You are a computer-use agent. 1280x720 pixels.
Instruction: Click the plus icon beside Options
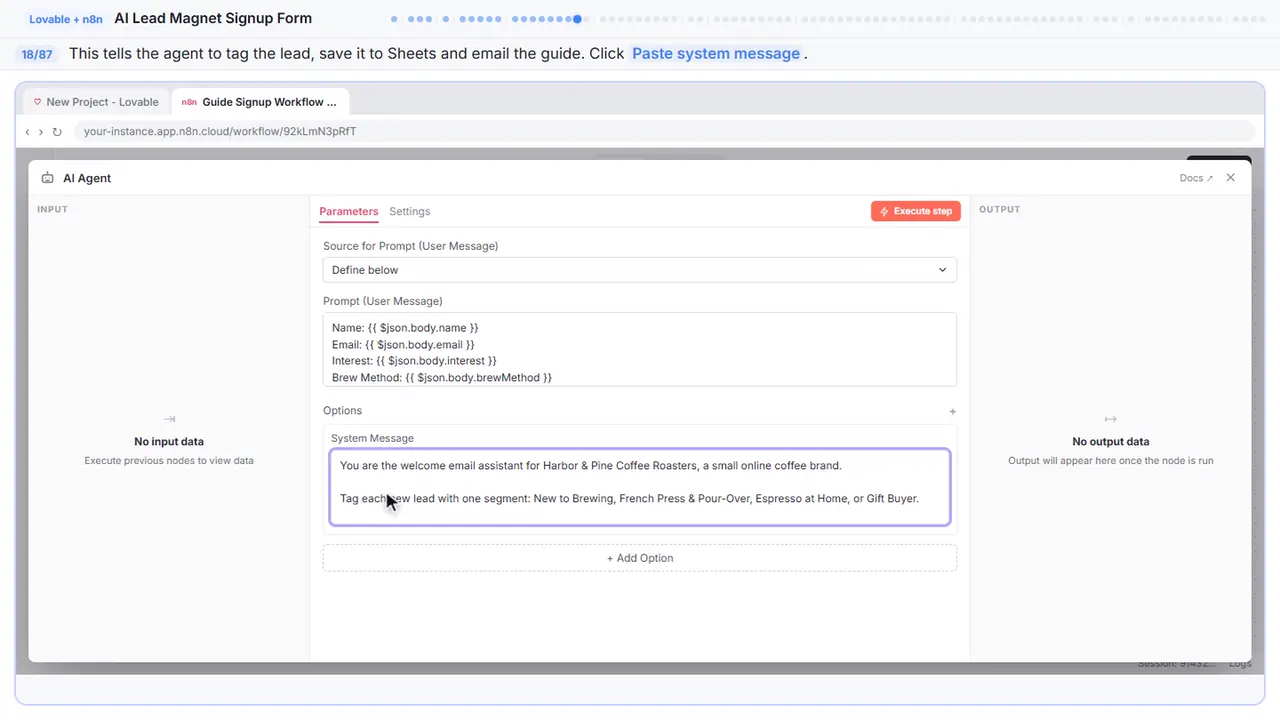(x=952, y=411)
